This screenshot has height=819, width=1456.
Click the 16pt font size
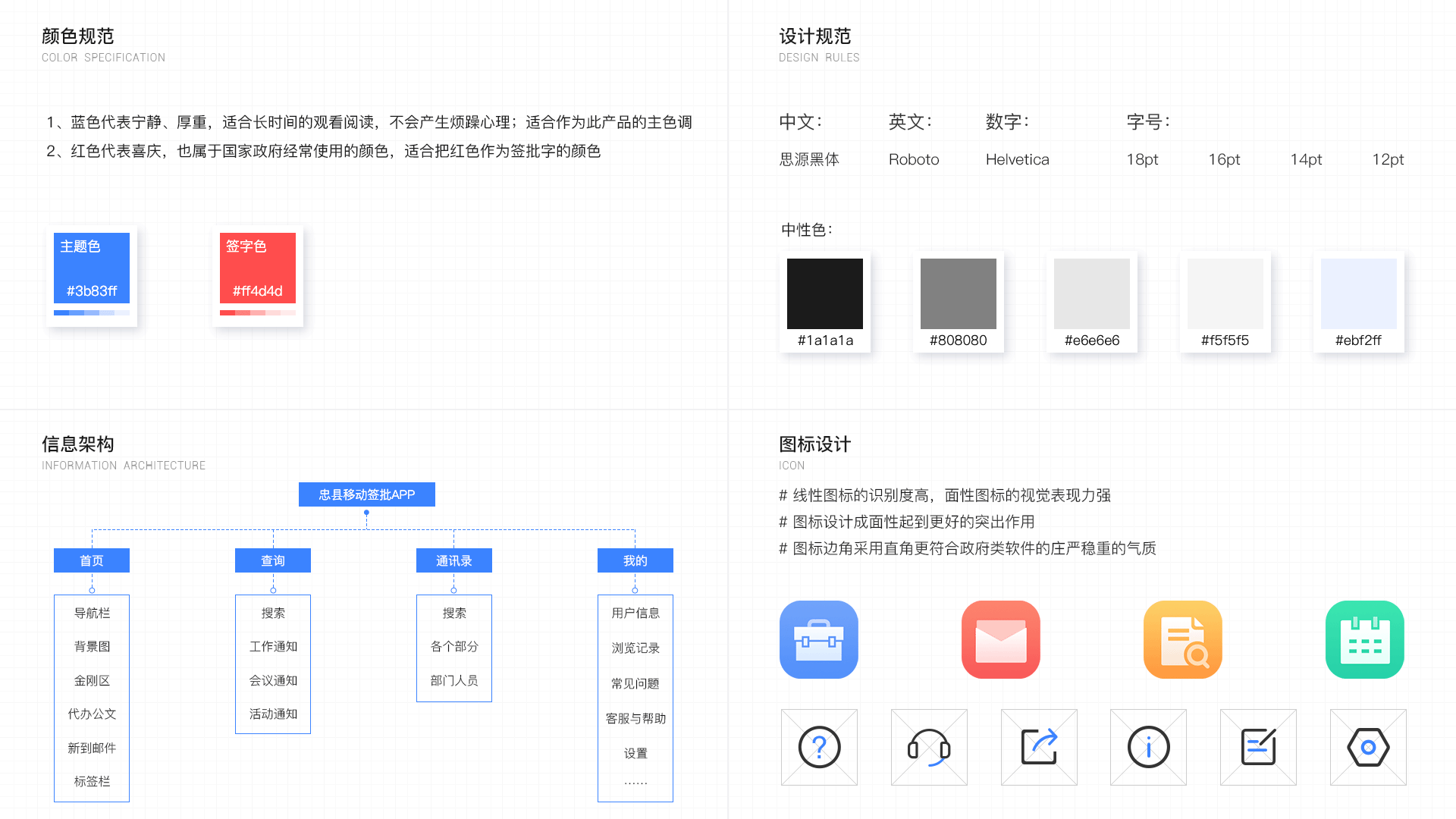click(x=1224, y=159)
